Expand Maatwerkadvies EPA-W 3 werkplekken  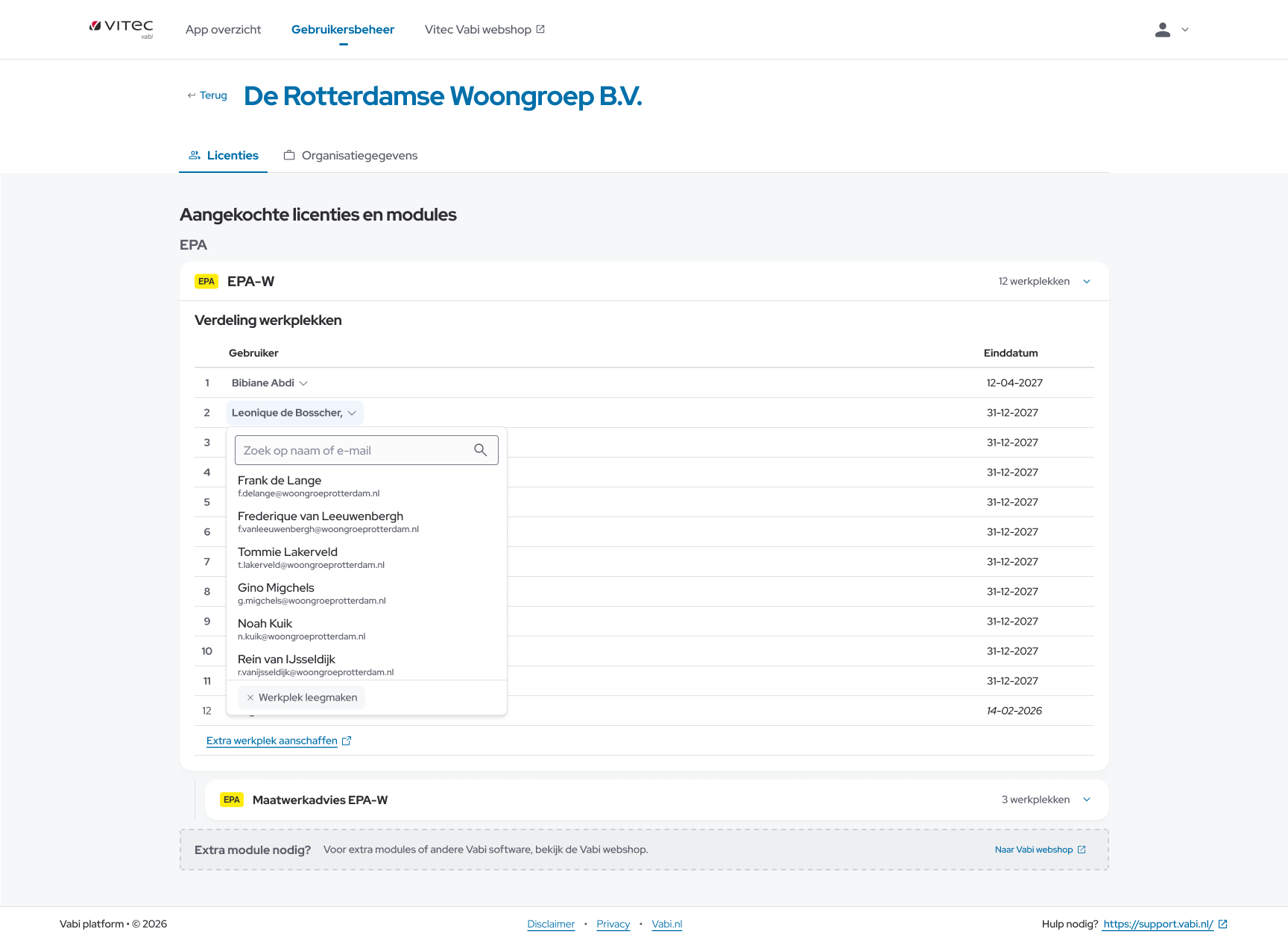pos(1087,800)
